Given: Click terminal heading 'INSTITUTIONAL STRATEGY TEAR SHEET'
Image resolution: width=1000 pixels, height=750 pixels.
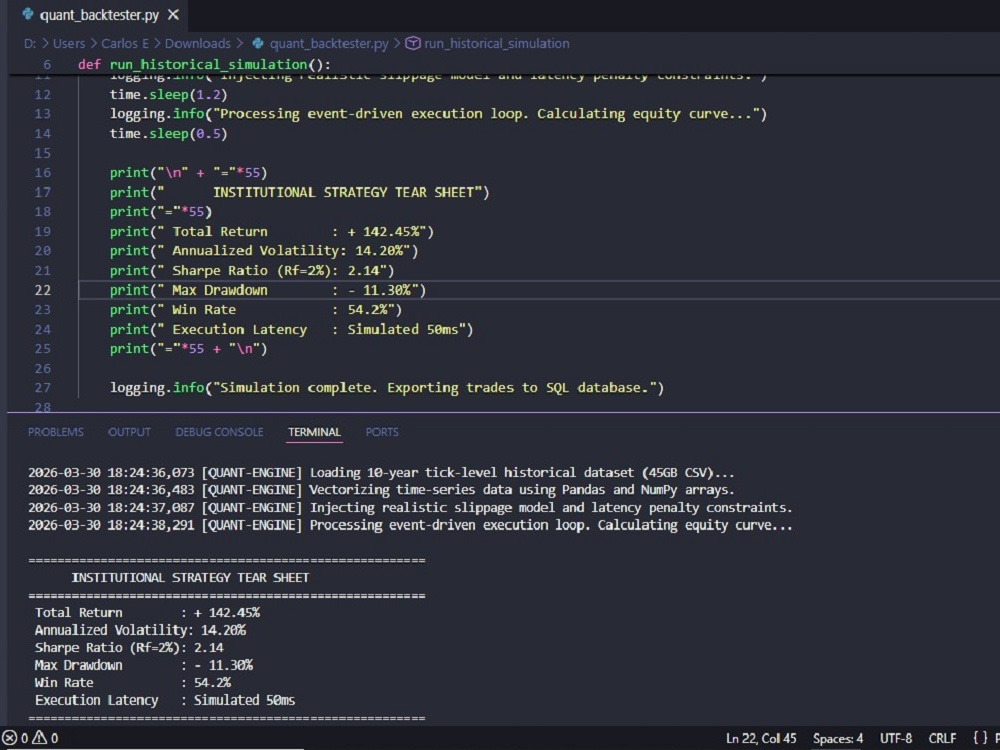Looking at the screenshot, I should click(x=190, y=577).
